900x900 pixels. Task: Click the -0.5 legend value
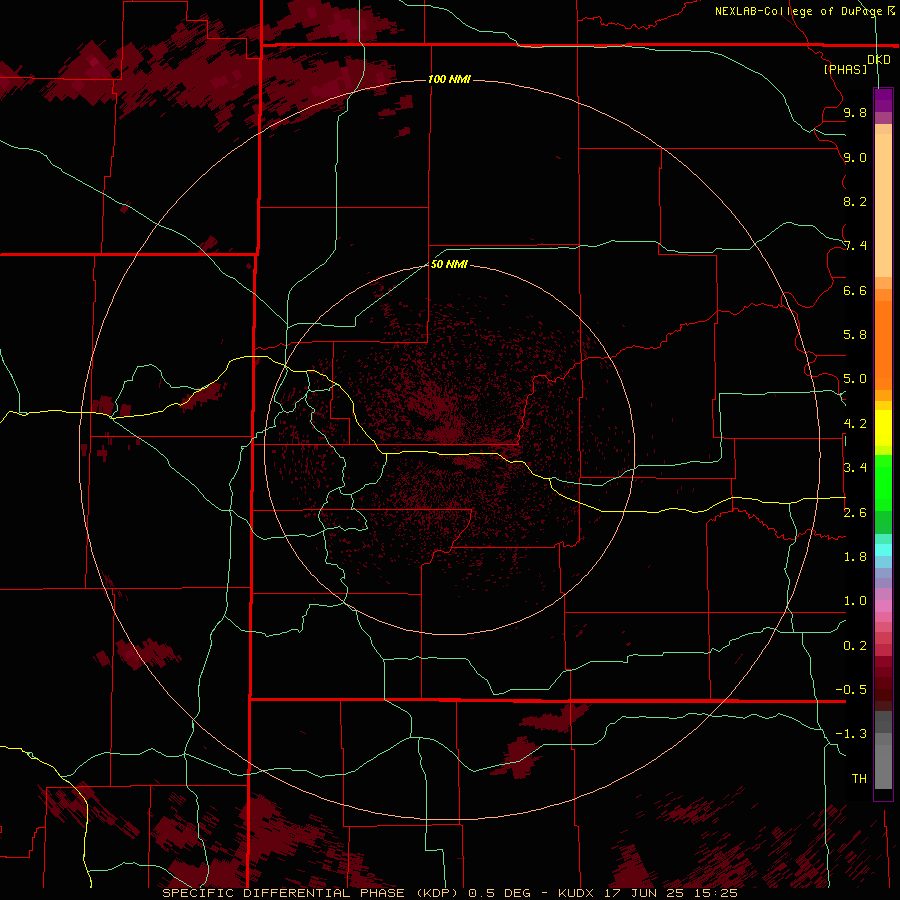[851, 690]
